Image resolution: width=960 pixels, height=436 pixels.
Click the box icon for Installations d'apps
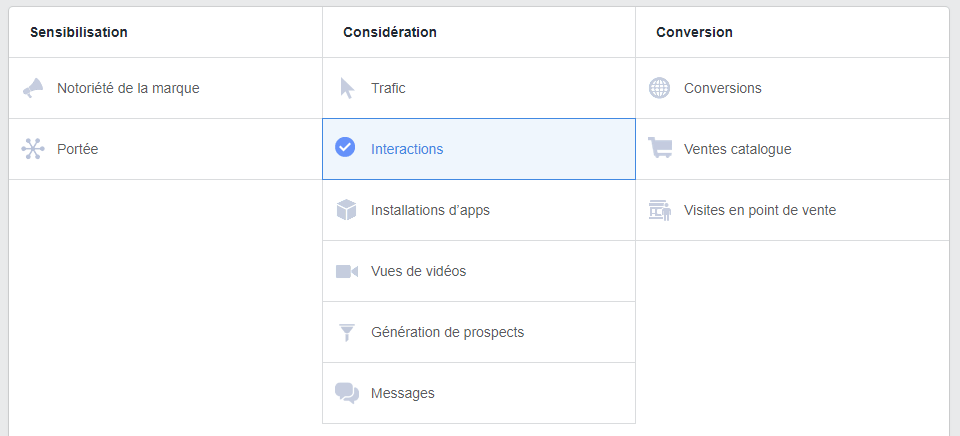pos(347,210)
